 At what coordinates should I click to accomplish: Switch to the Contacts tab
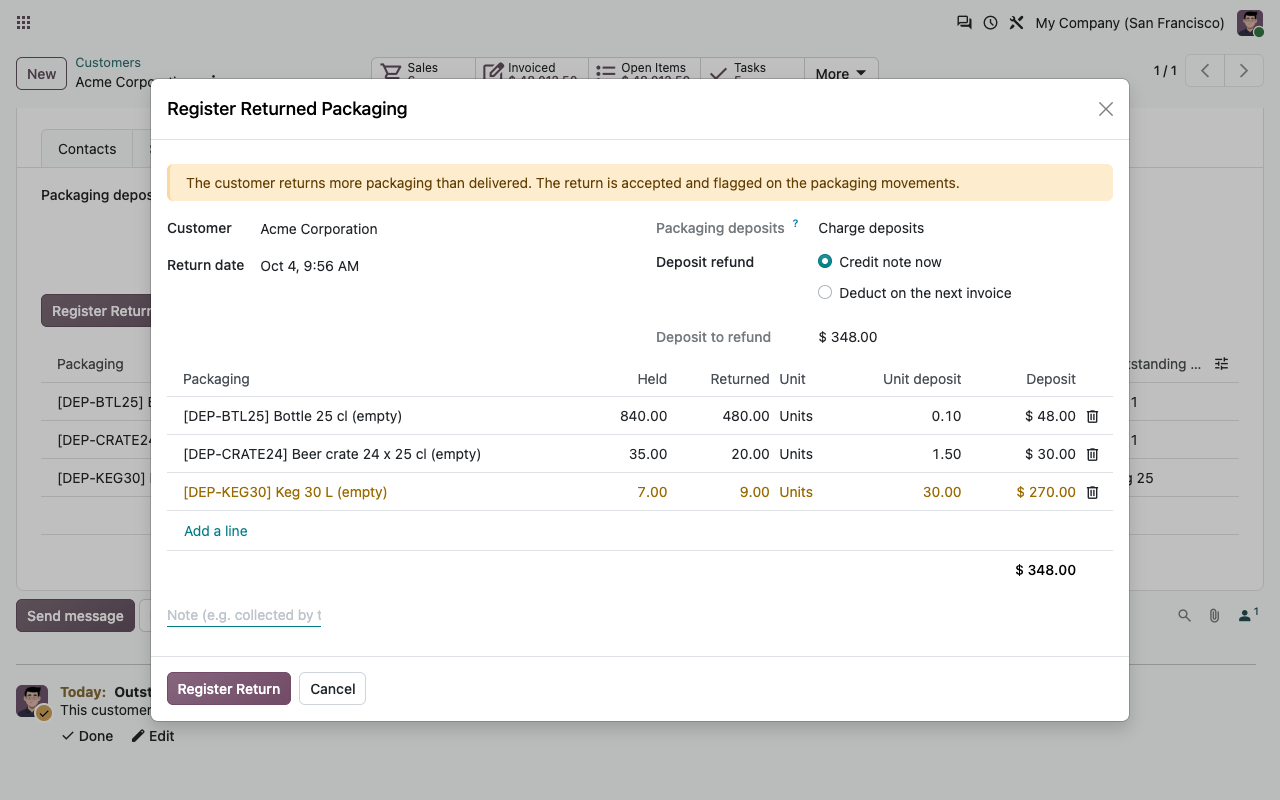(x=87, y=149)
